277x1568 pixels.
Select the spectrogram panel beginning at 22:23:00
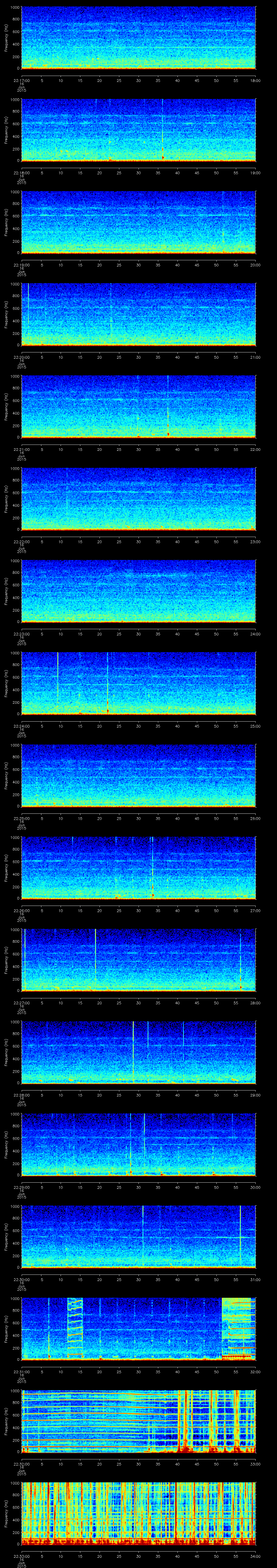pos(138,591)
